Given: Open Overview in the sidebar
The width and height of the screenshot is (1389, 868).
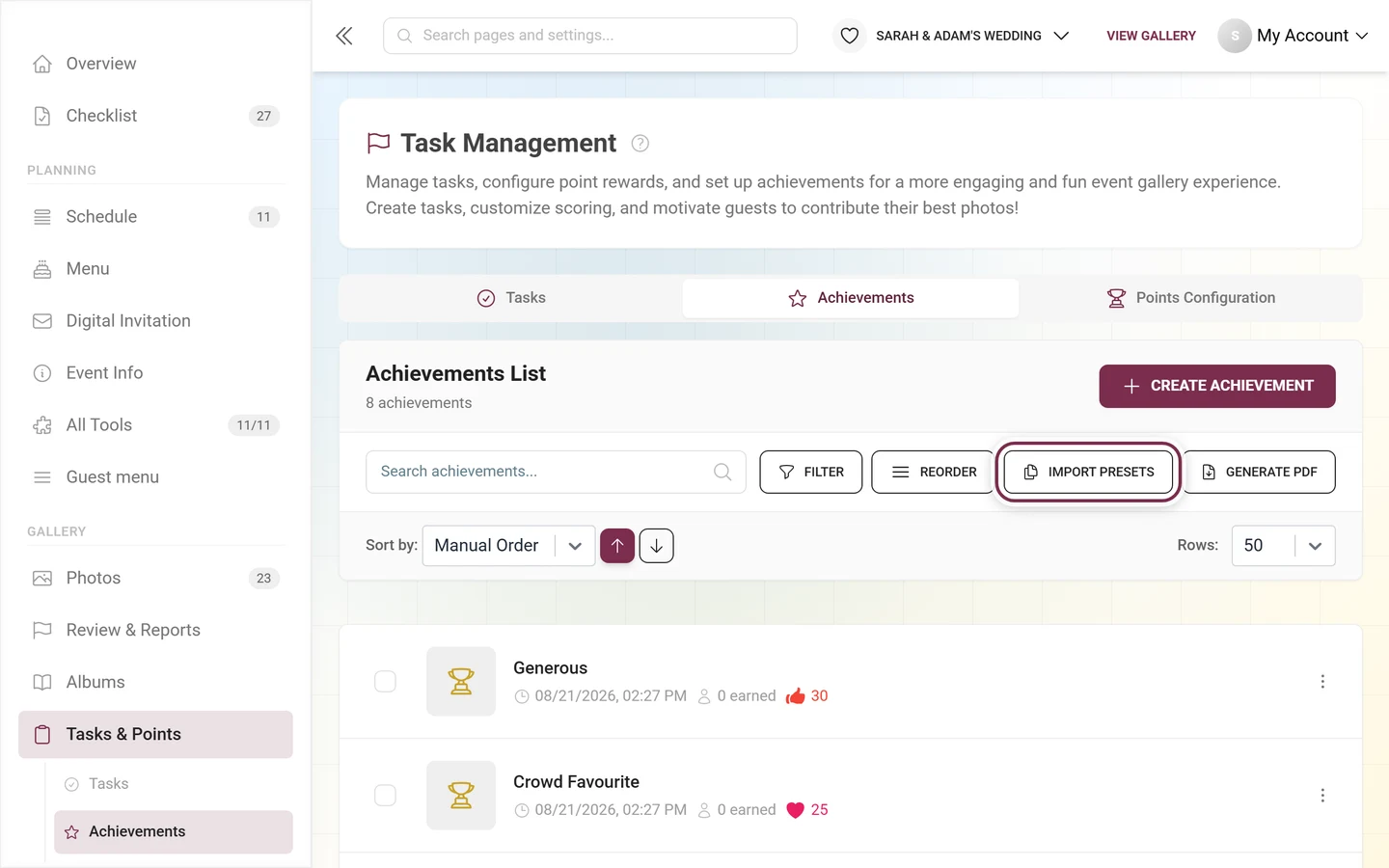Looking at the screenshot, I should [155, 64].
